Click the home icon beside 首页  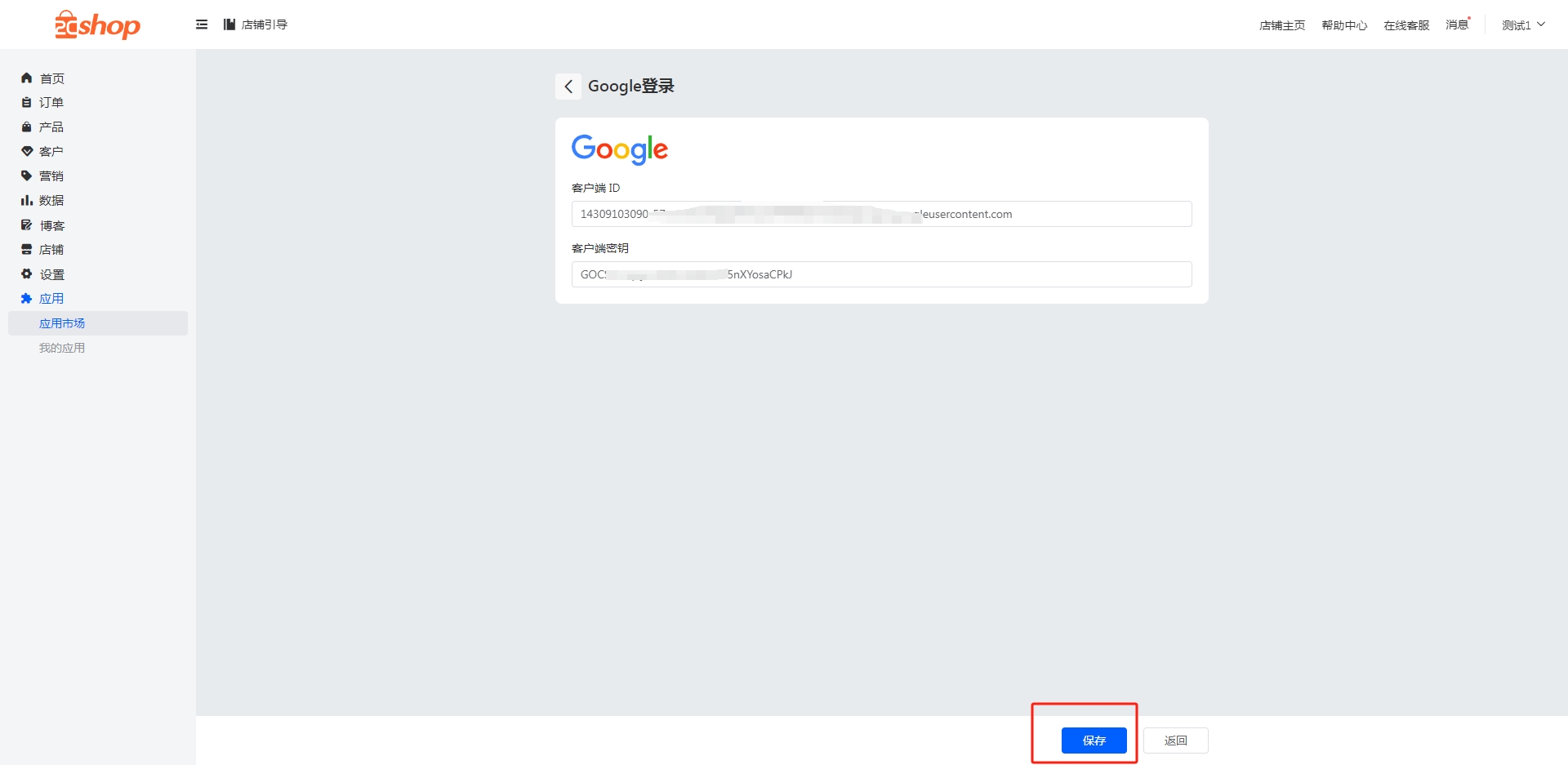pyautogui.click(x=26, y=78)
